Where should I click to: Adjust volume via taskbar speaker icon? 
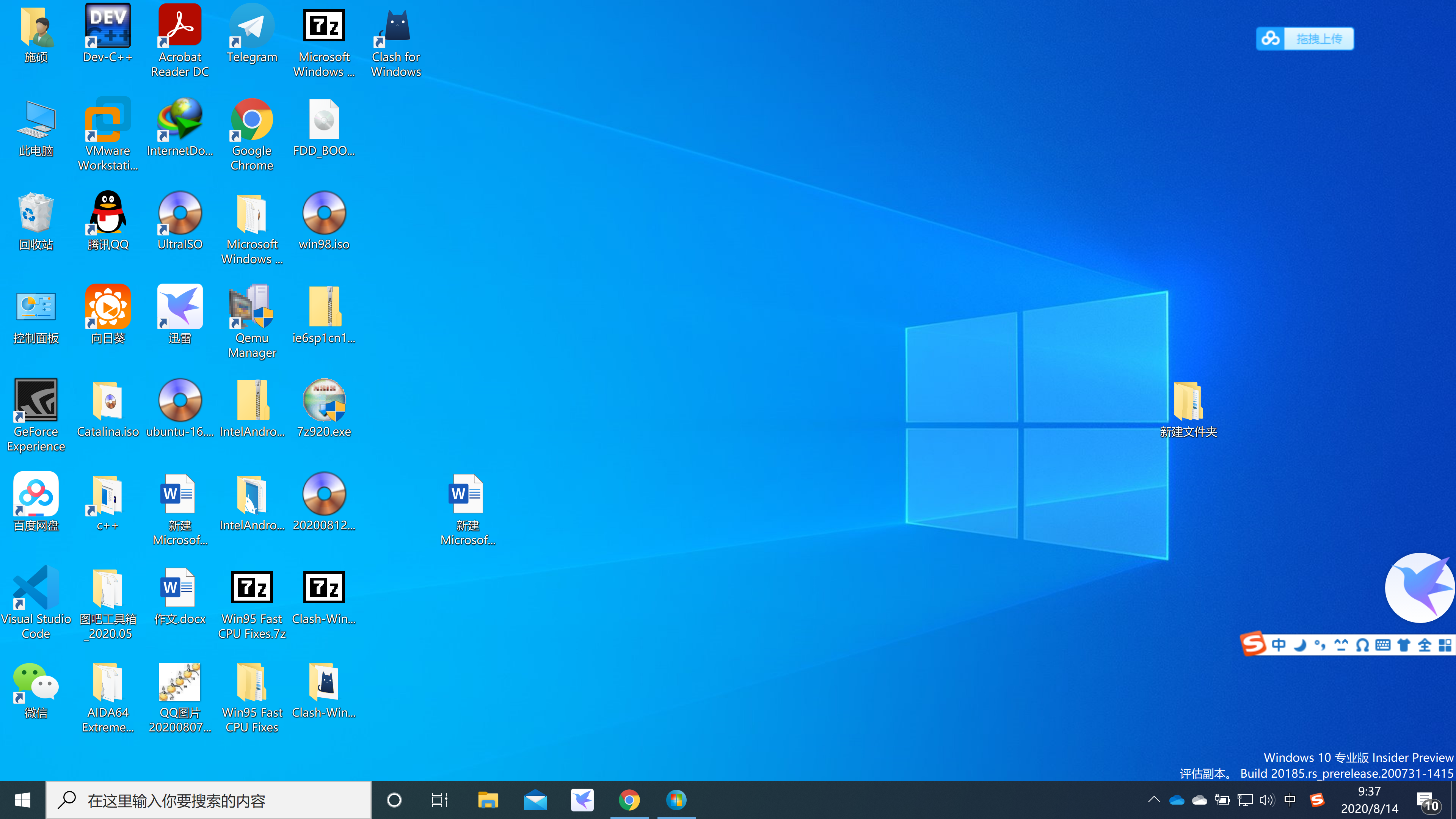point(1267,800)
